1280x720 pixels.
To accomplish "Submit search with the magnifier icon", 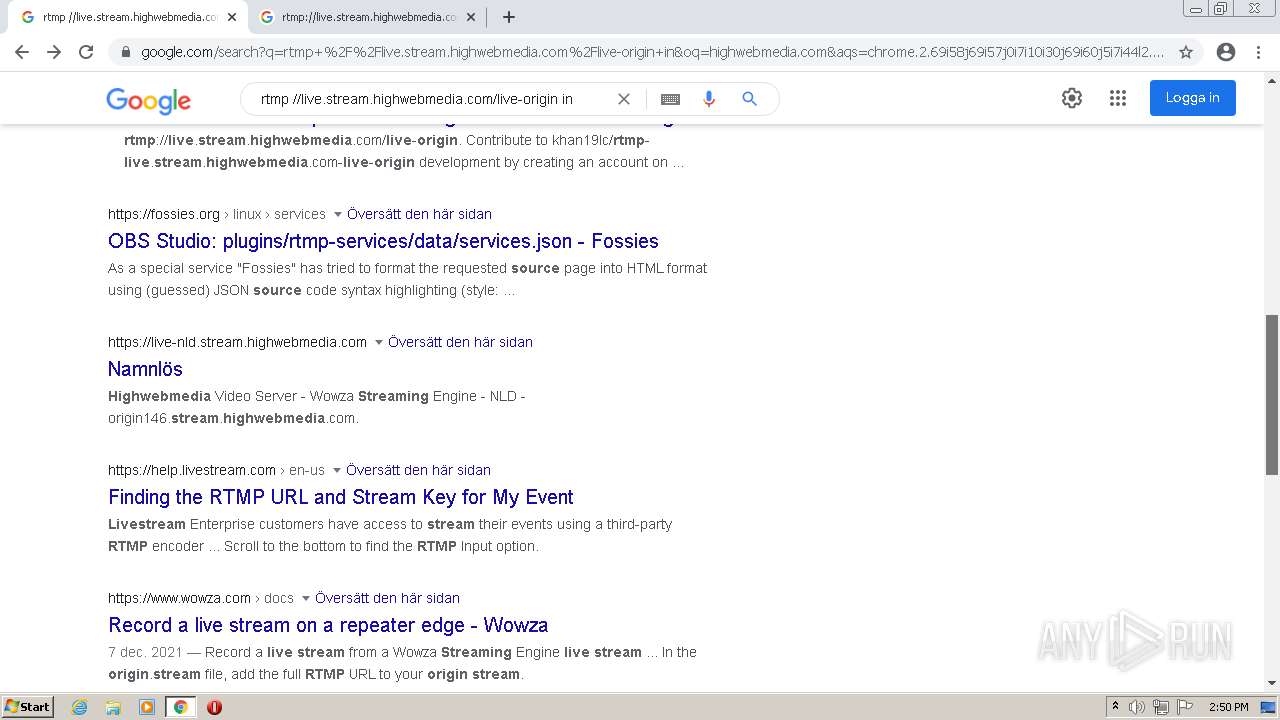I will tap(749, 99).
